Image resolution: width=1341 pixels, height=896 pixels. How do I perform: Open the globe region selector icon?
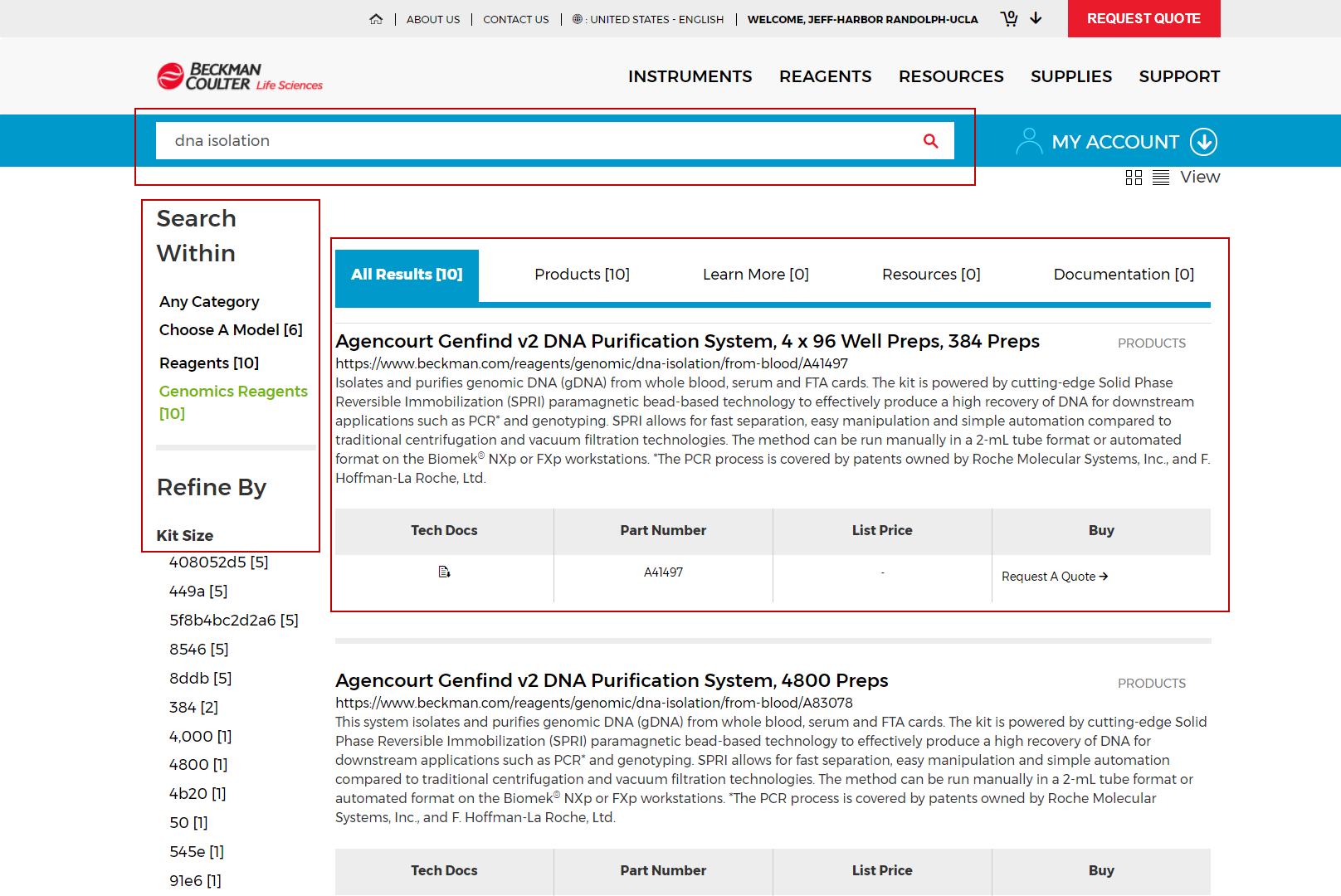pyautogui.click(x=578, y=19)
